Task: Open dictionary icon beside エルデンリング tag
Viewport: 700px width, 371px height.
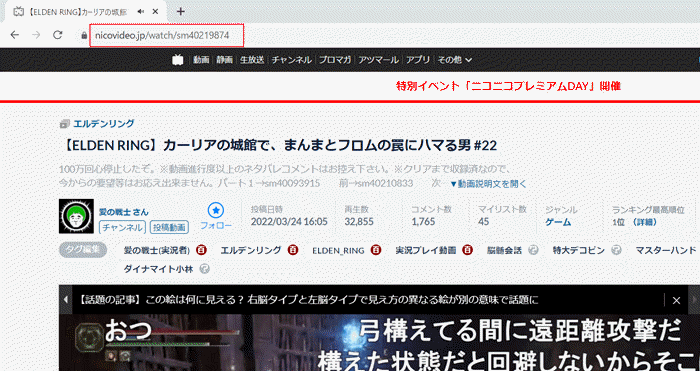Action: [293, 250]
